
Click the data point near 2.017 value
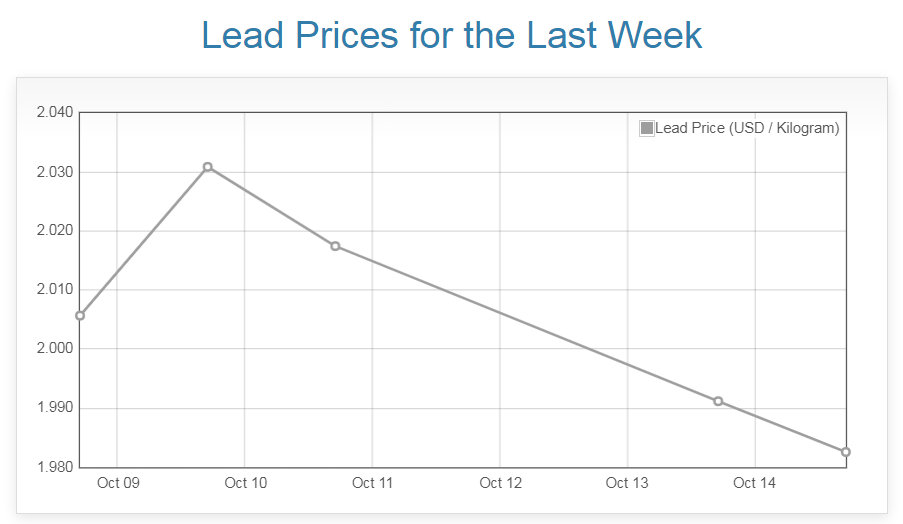(335, 246)
